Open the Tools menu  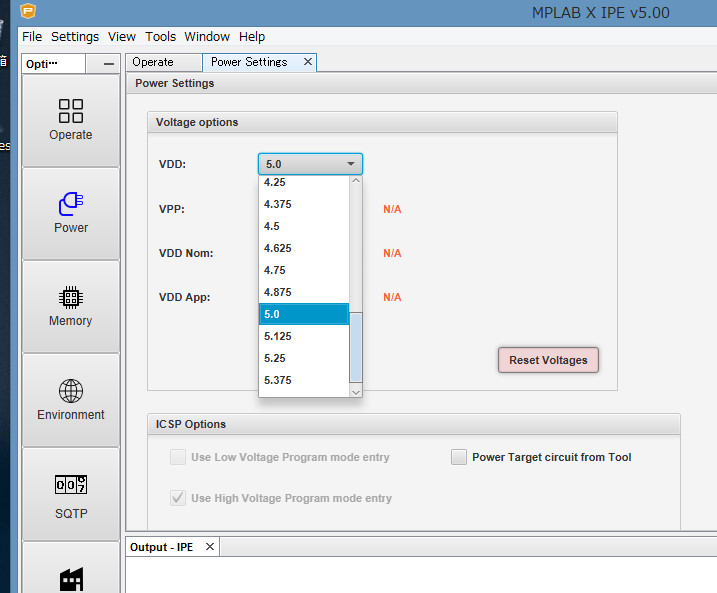(x=161, y=37)
